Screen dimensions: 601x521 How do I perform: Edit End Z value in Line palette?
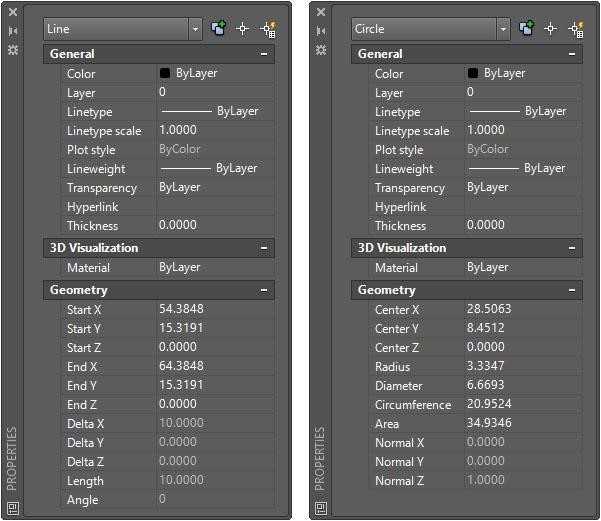click(x=215, y=404)
